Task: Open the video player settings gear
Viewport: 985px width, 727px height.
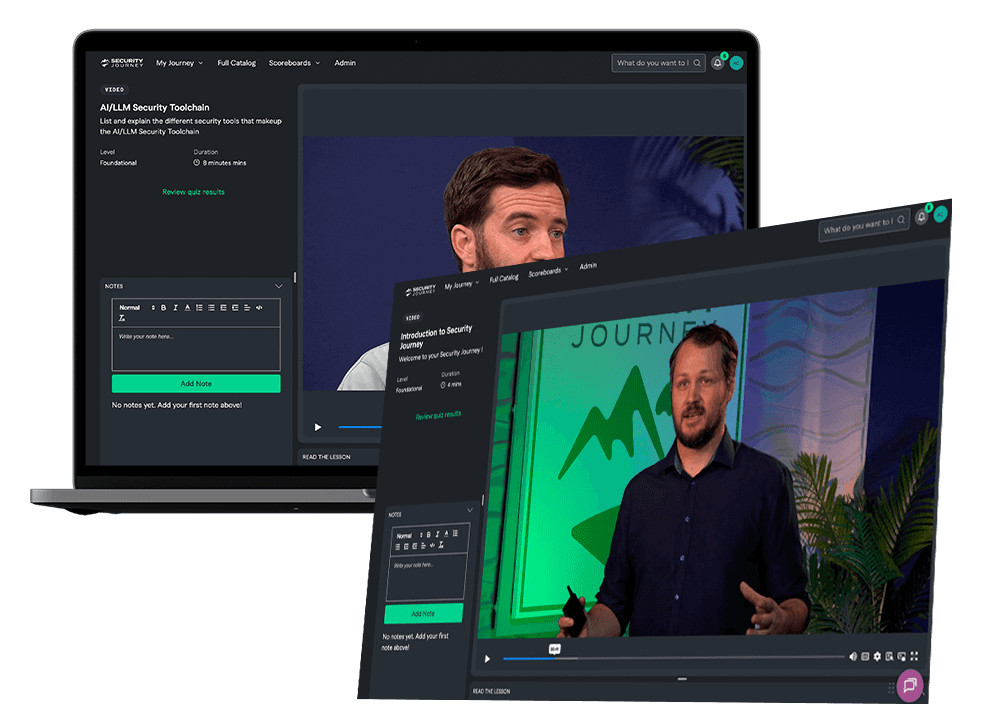Action: point(877,657)
